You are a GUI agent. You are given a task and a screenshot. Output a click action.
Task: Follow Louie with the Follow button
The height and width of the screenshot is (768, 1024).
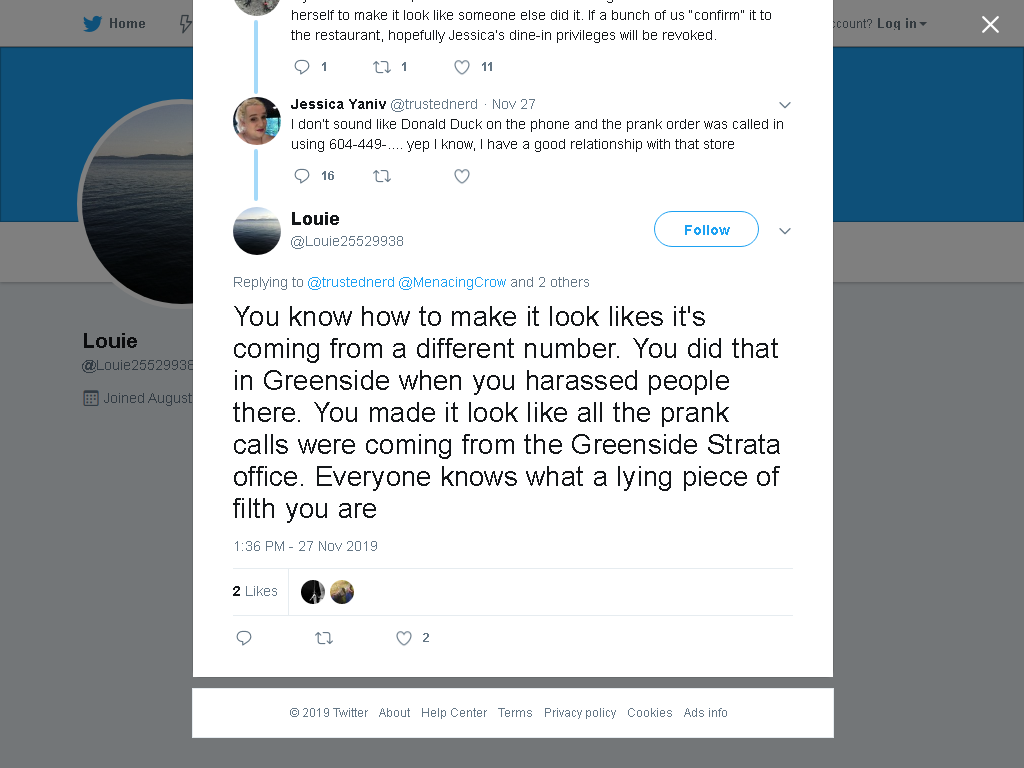[x=707, y=229]
